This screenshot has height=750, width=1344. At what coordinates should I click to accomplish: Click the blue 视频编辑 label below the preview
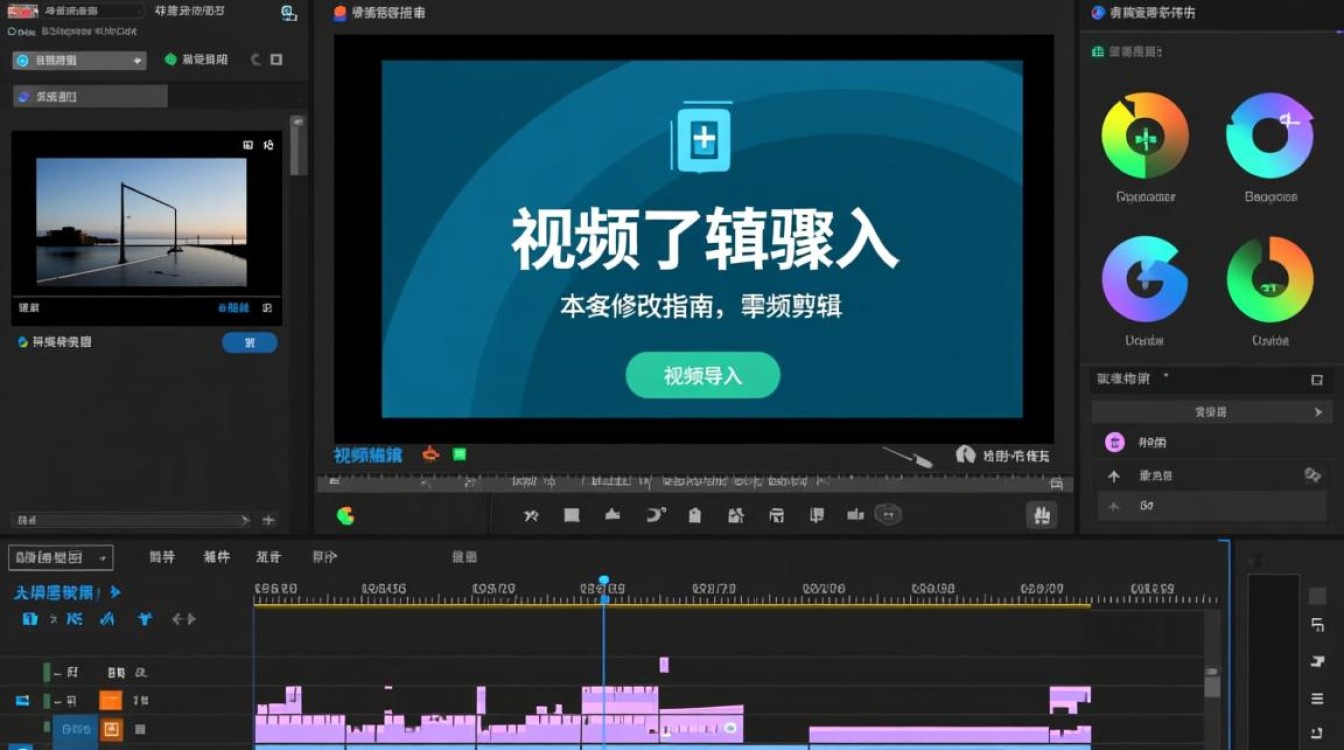click(368, 455)
